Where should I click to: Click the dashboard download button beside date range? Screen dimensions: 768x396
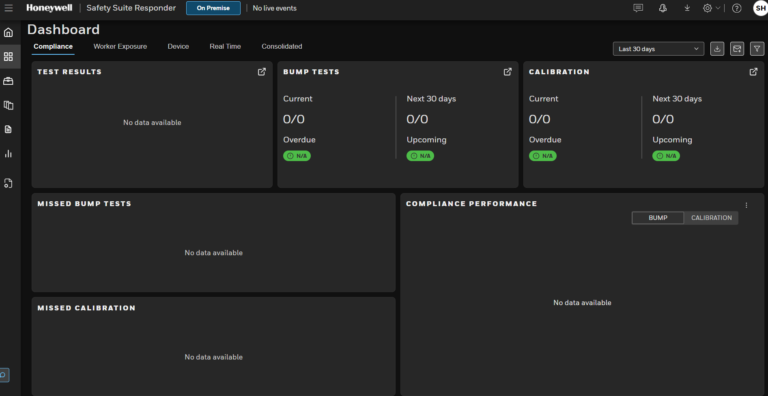pos(717,49)
